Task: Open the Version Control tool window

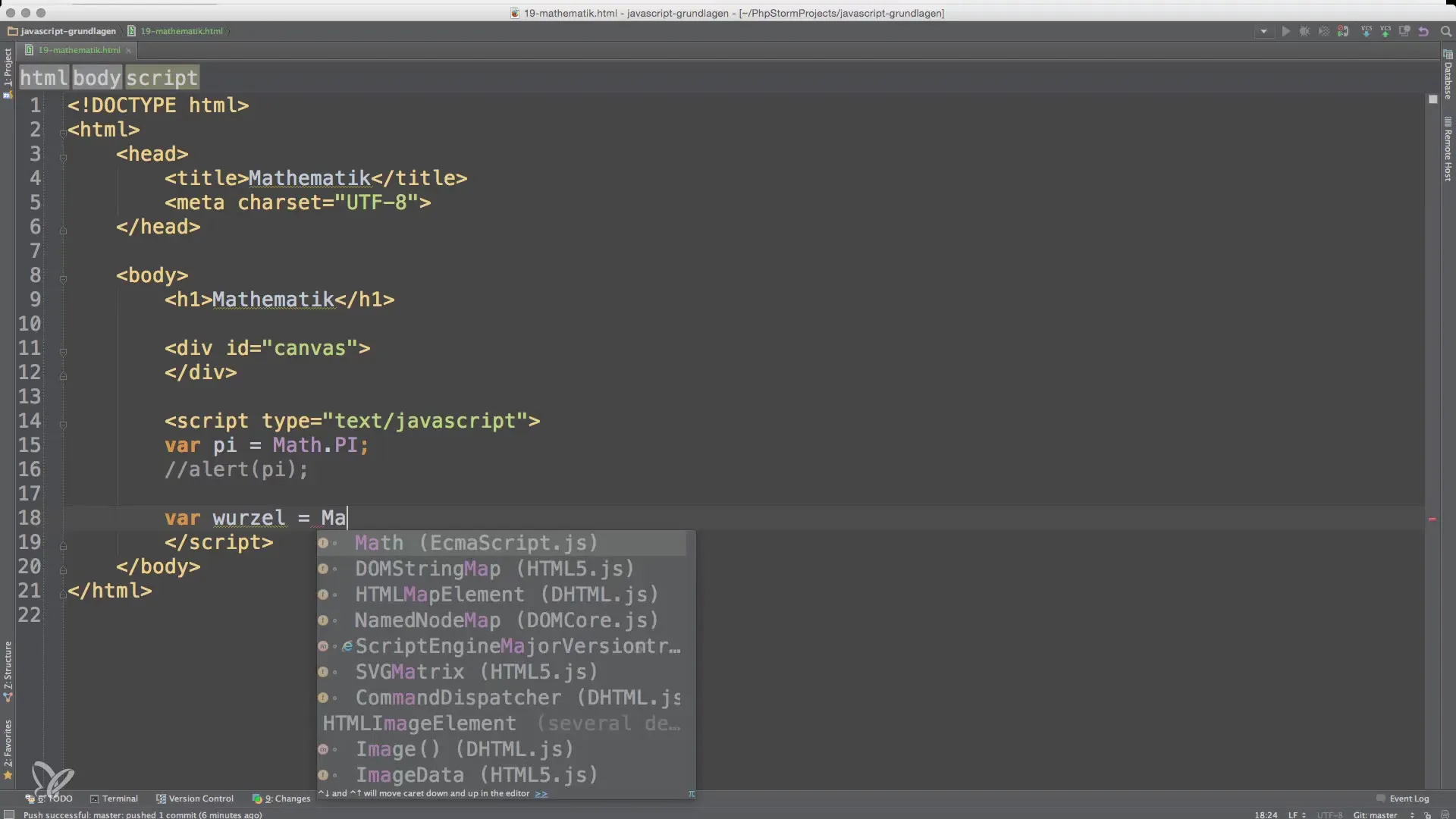Action: pyautogui.click(x=195, y=799)
